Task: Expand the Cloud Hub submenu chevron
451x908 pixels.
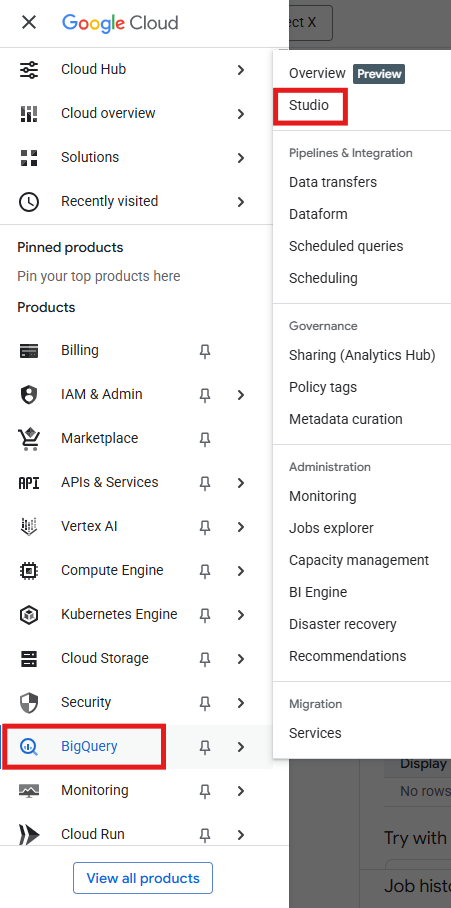Action: click(241, 70)
